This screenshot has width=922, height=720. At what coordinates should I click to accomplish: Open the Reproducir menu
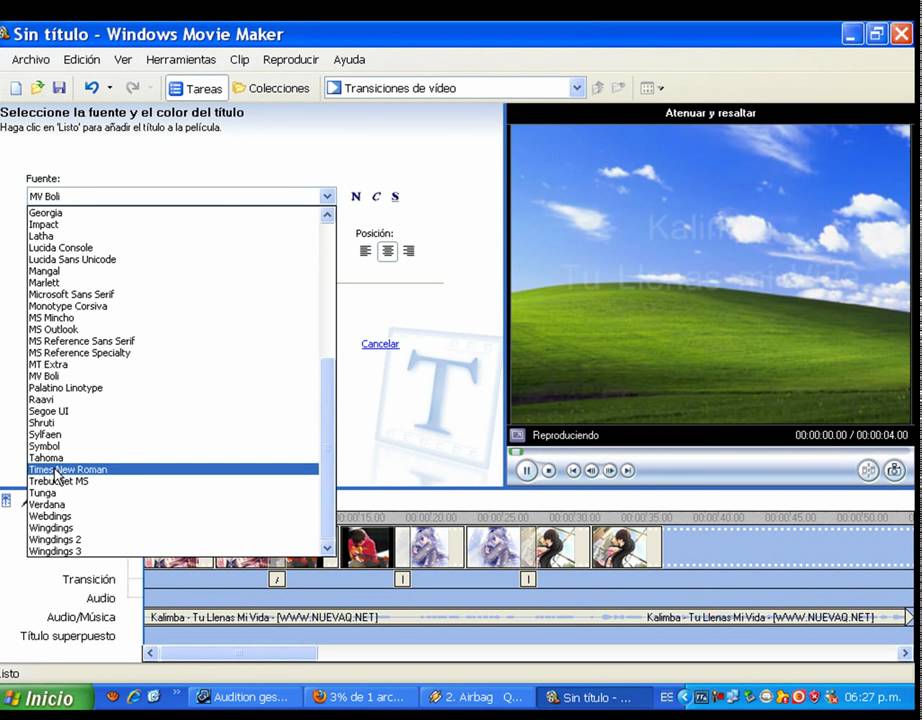coord(290,59)
